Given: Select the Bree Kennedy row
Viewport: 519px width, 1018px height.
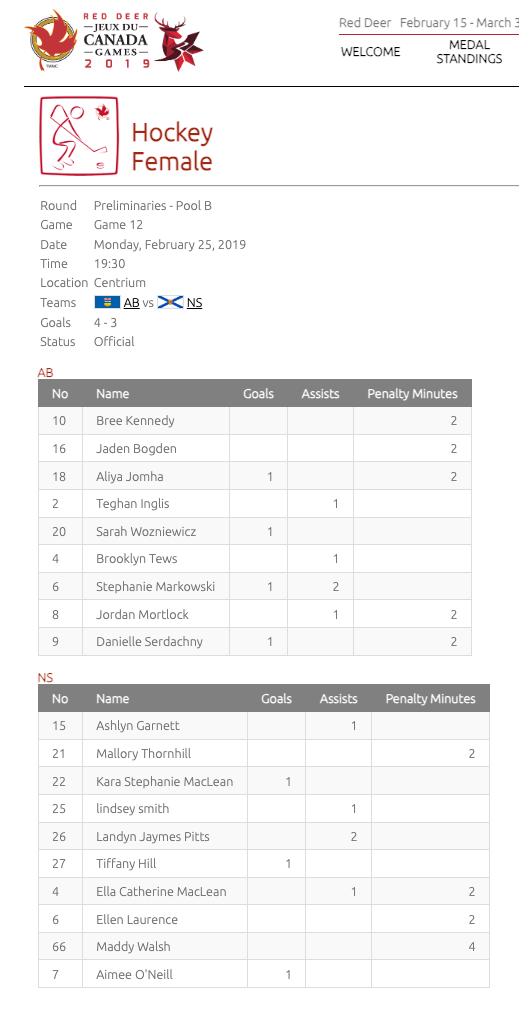Looking at the screenshot, I should pos(255,420).
